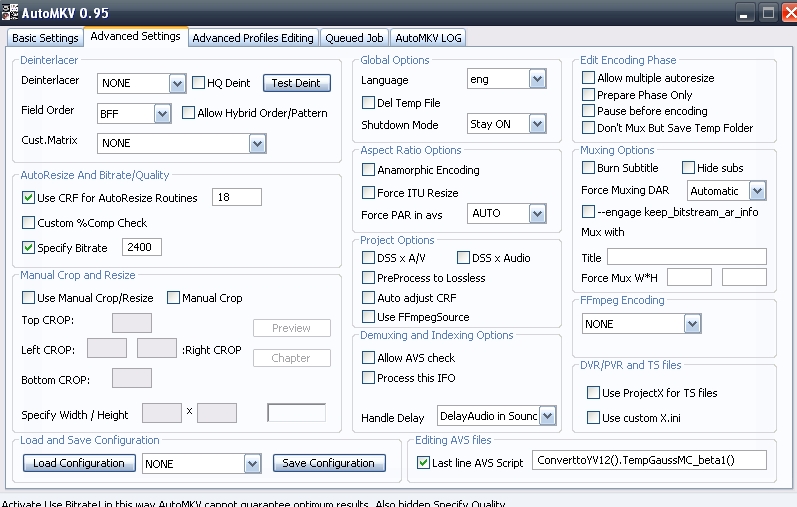Viewport: 797px width, 507px height.
Task: Click the Force Mux width field
Action: tap(689, 277)
